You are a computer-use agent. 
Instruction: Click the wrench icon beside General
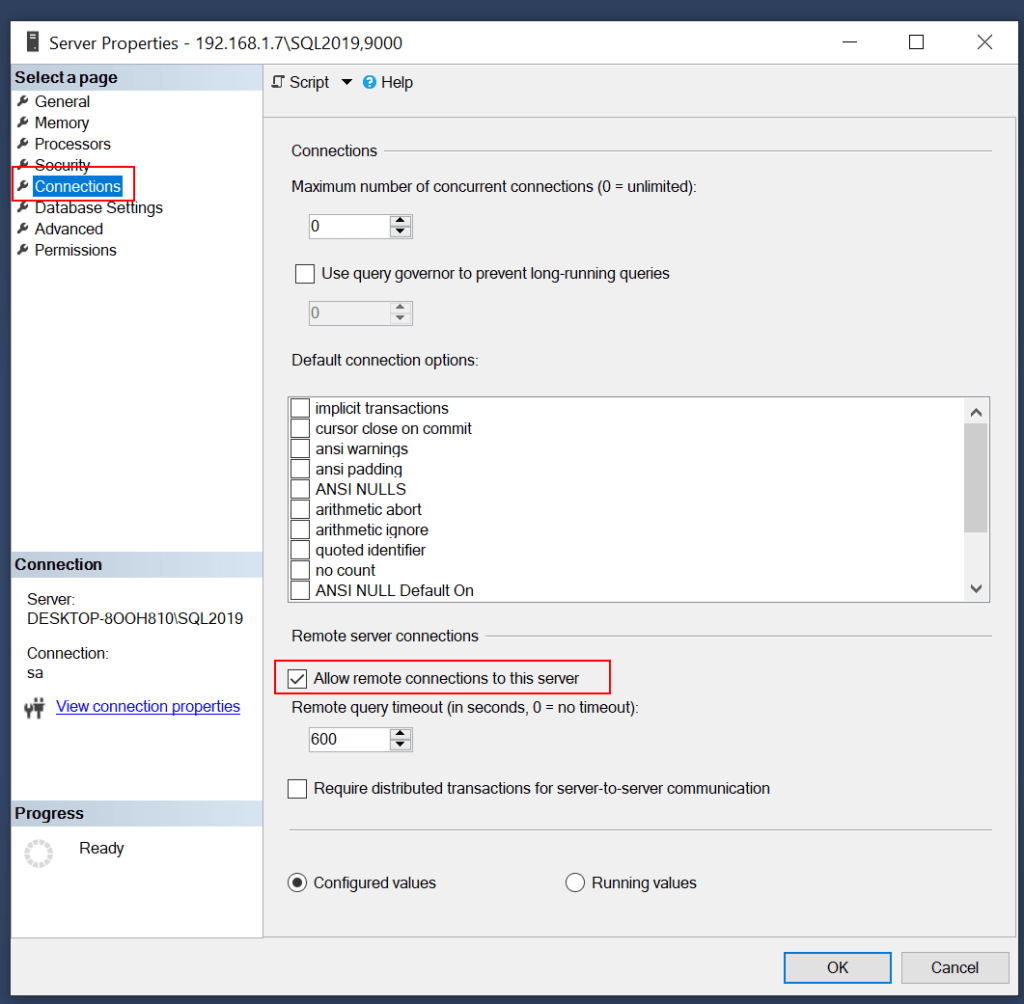click(22, 102)
